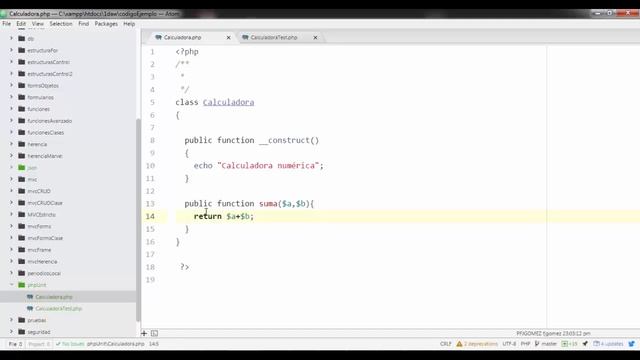
Task: Select the mvcFormsCase folder icon
Action: (22, 238)
